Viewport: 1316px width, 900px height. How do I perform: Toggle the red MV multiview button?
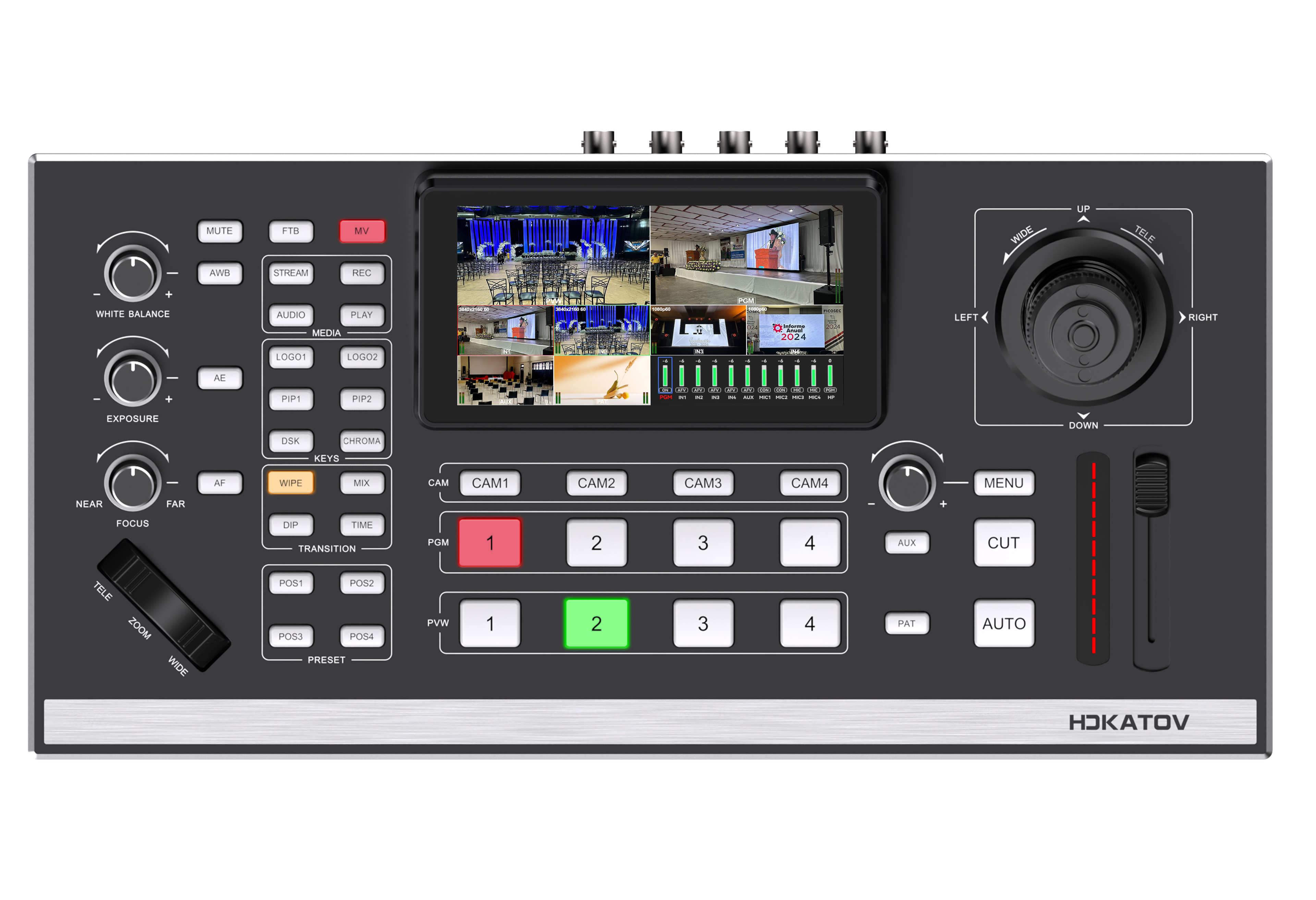[x=362, y=231]
